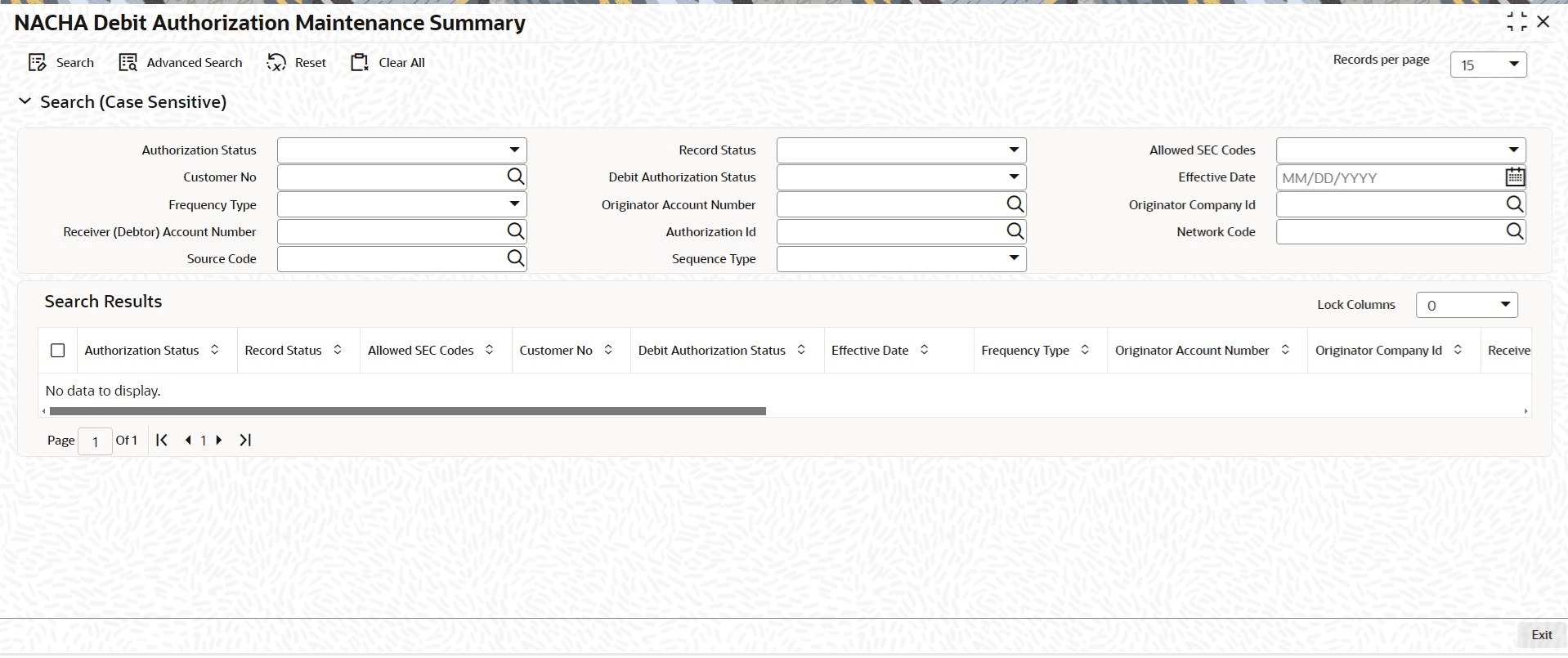Sort by Debit Authorization Status column
This screenshot has width=1568, height=658.
[x=801, y=350]
